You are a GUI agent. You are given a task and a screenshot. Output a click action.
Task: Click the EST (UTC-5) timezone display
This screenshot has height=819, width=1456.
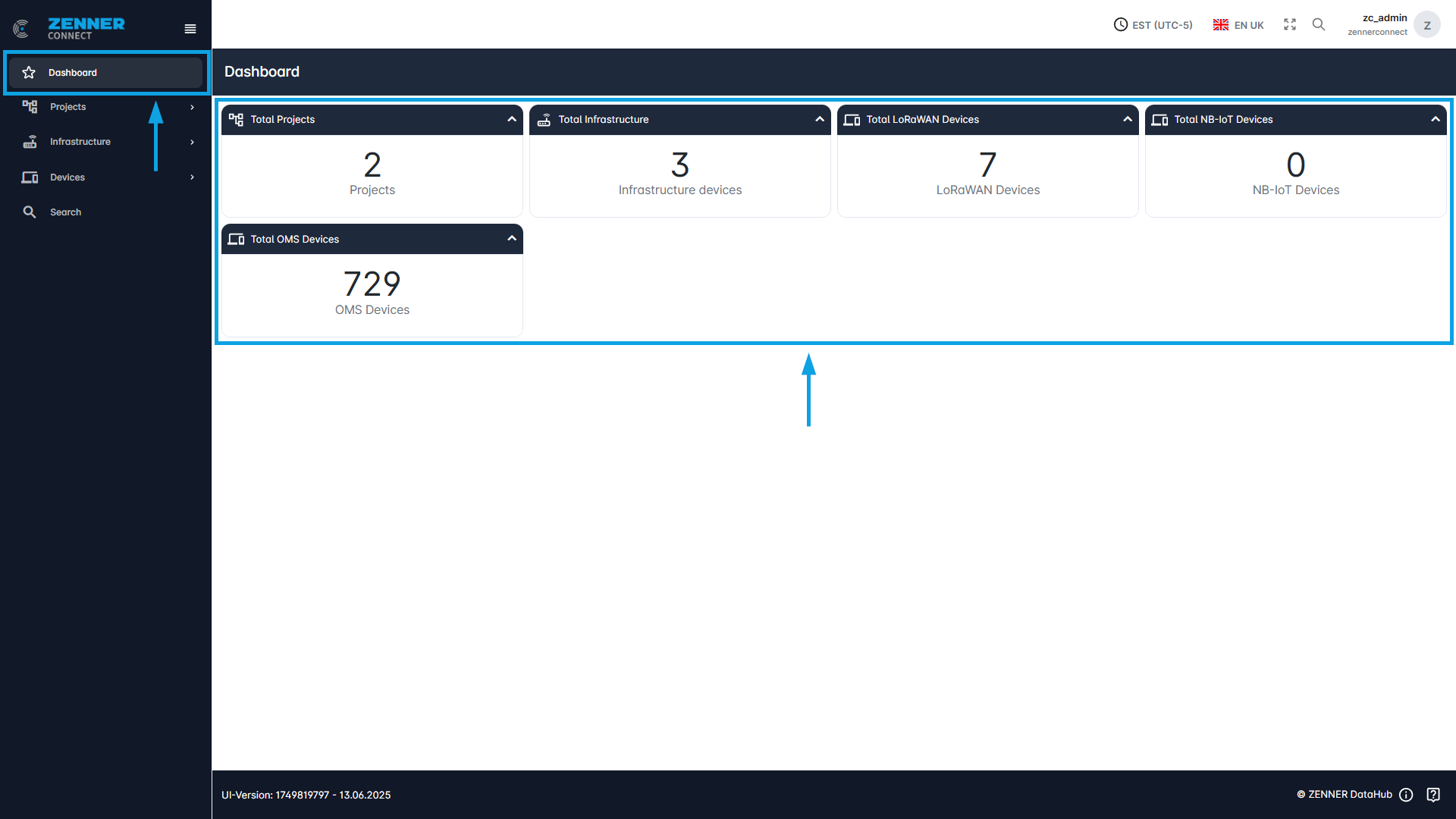click(1153, 24)
